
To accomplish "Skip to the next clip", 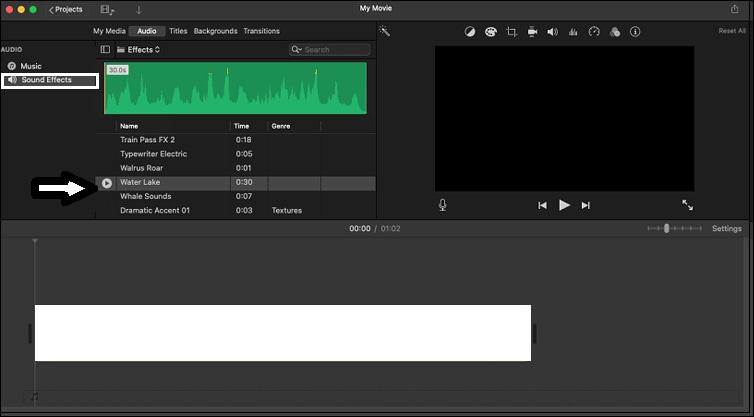I will click(x=585, y=205).
